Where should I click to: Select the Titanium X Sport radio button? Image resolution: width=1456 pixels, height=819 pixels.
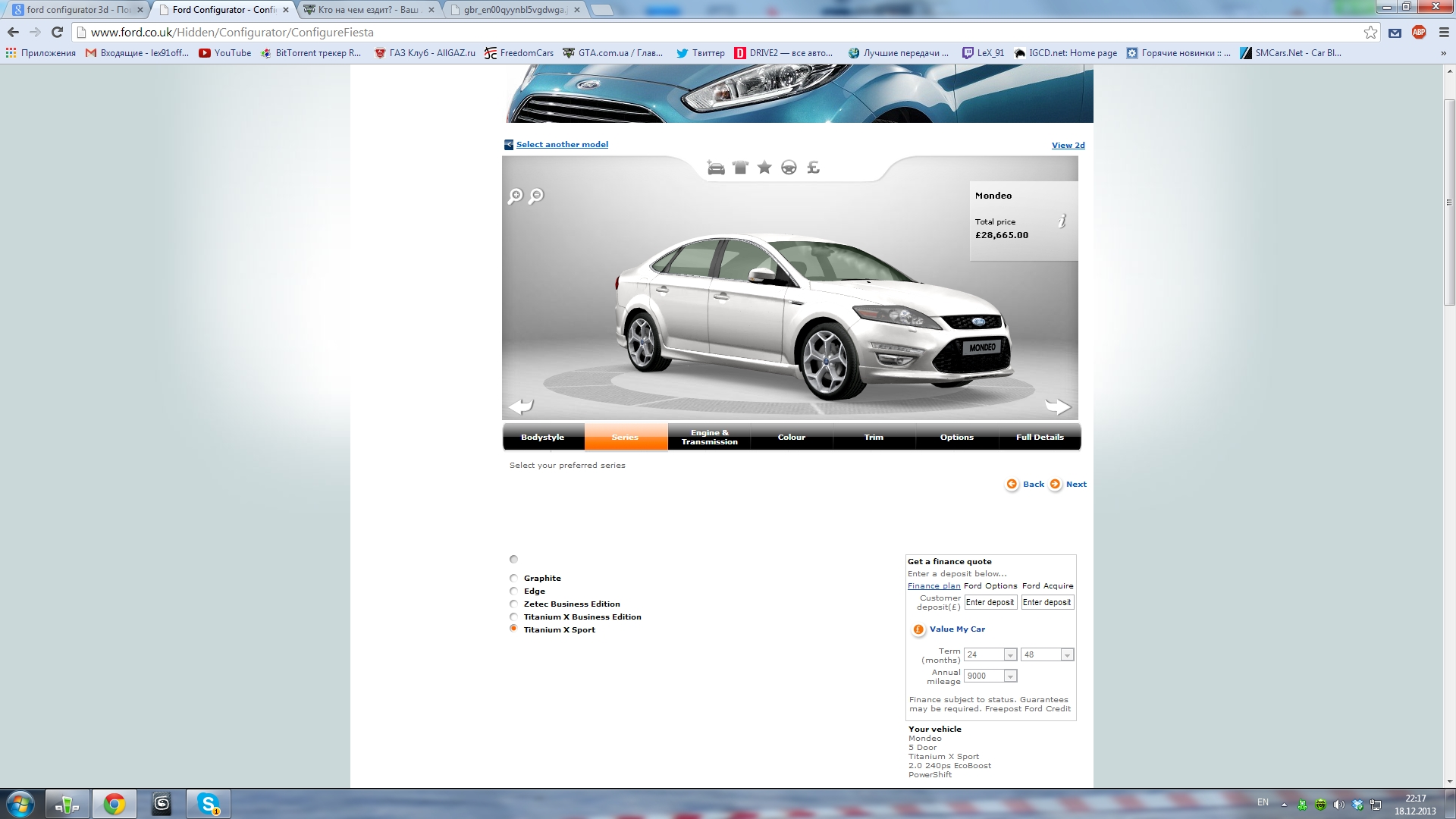point(513,629)
